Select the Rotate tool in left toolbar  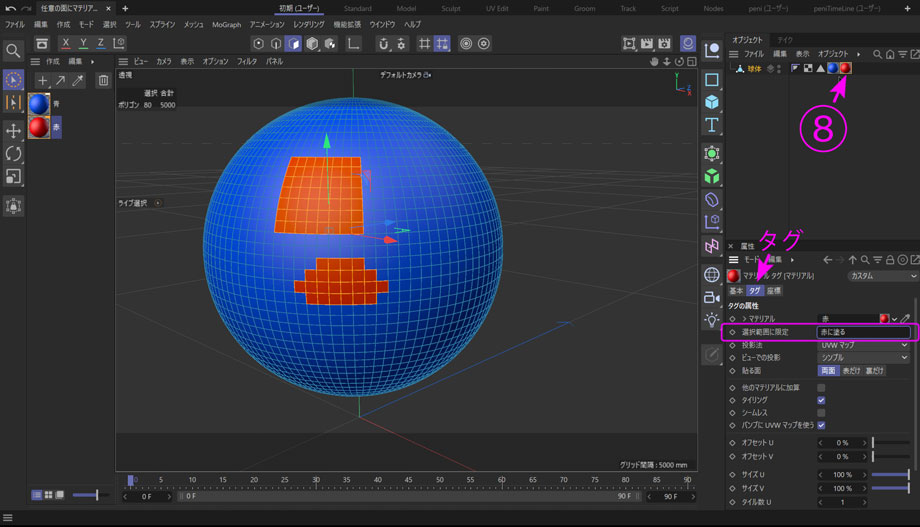click(13, 154)
